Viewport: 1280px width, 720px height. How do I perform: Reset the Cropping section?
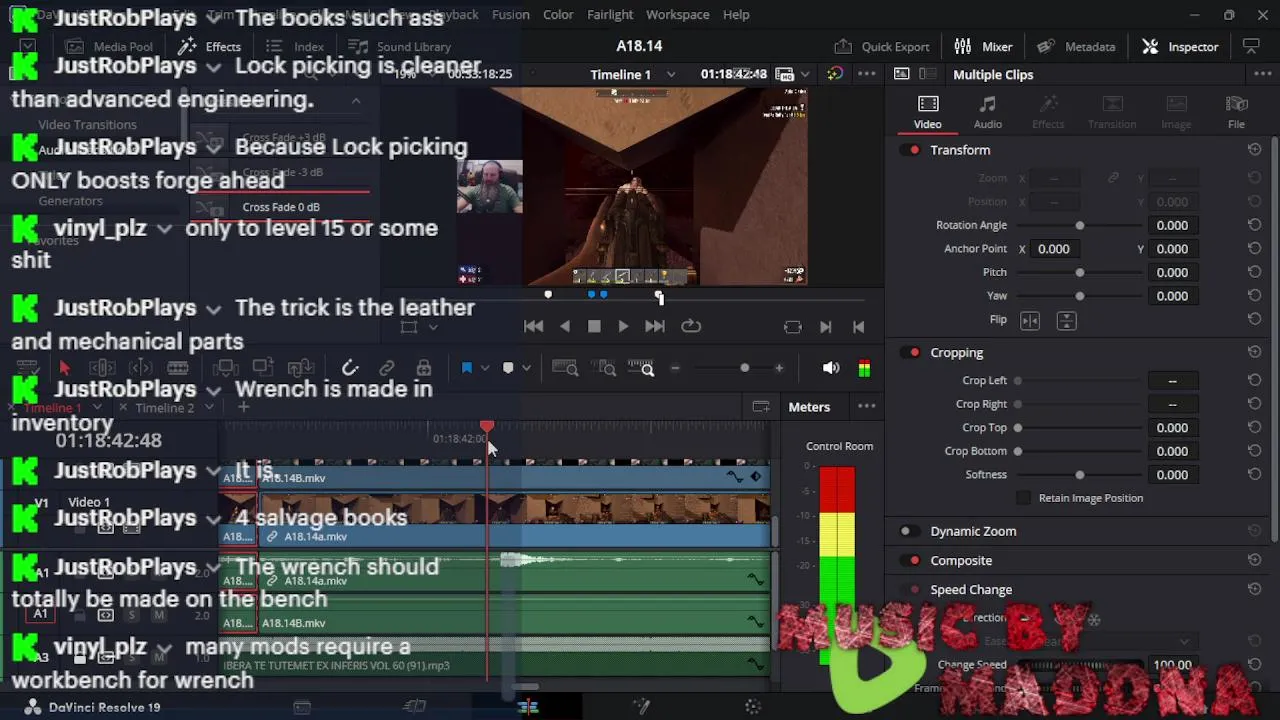(1254, 352)
